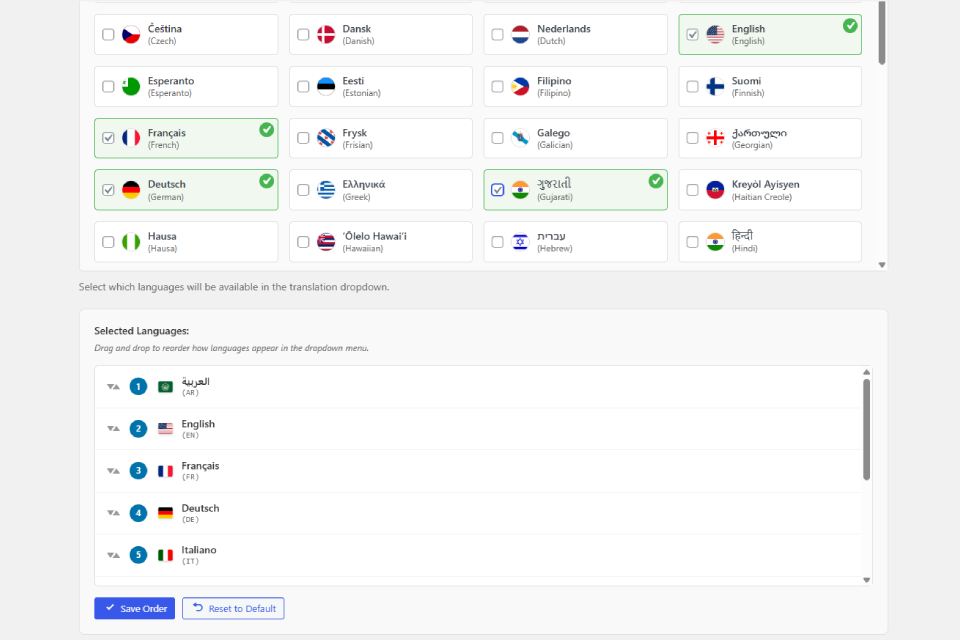Click the Esperanto green flag icon
Image resolution: width=960 pixels, height=640 pixels.
[131, 86]
